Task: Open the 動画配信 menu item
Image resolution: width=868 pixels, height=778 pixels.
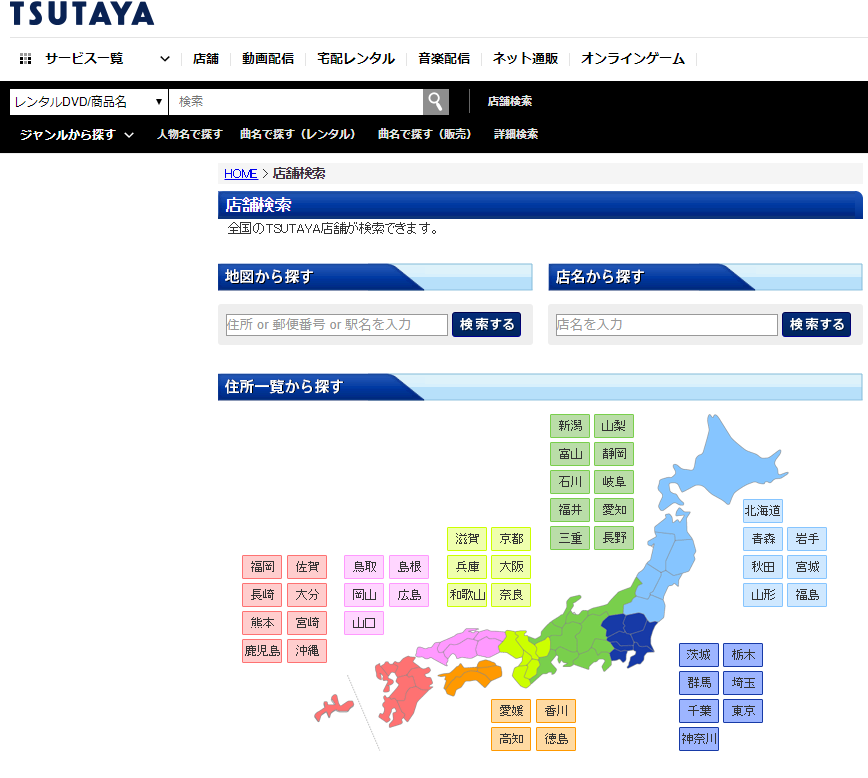Action: point(268,59)
